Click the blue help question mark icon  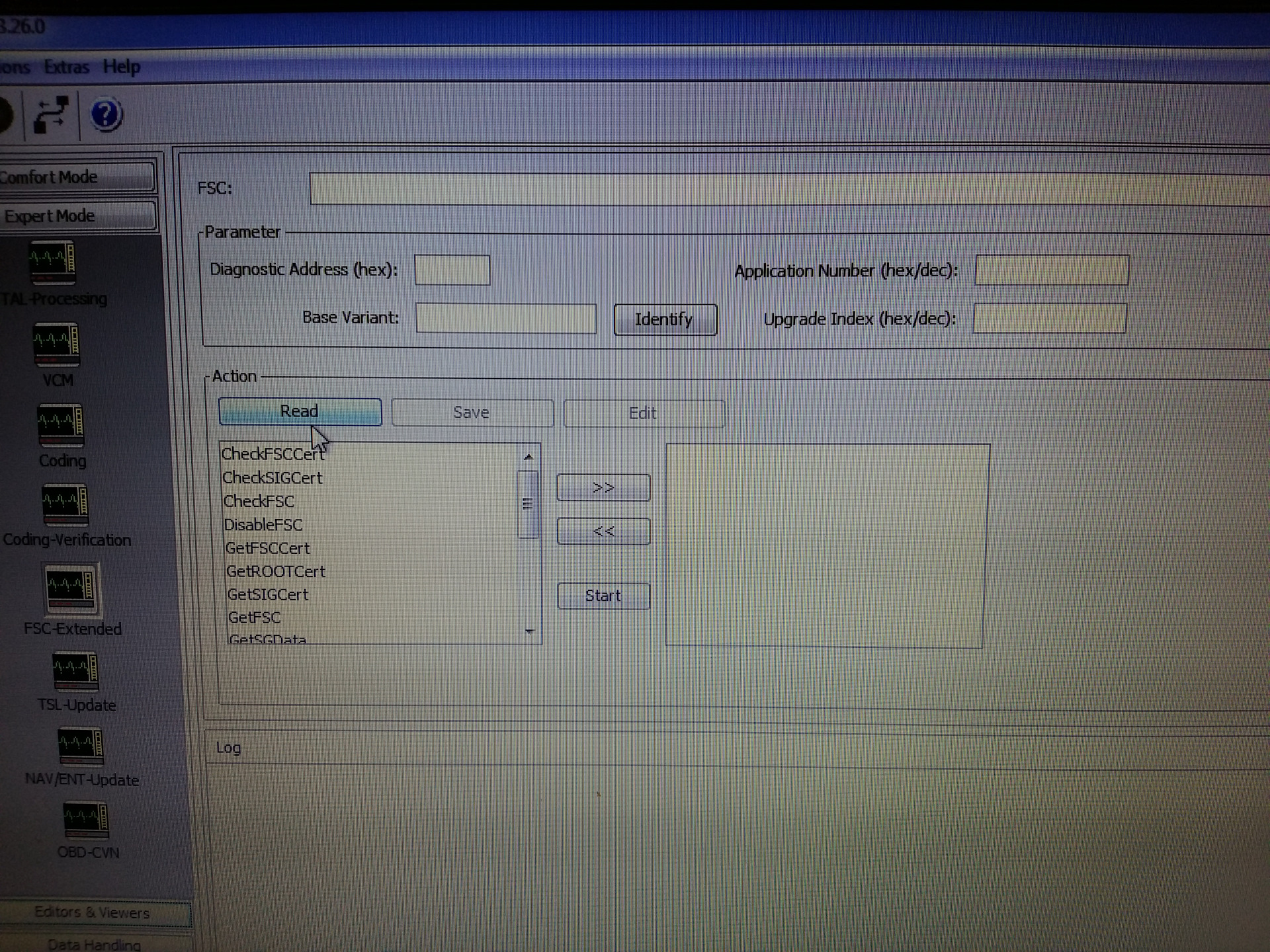tap(106, 115)
